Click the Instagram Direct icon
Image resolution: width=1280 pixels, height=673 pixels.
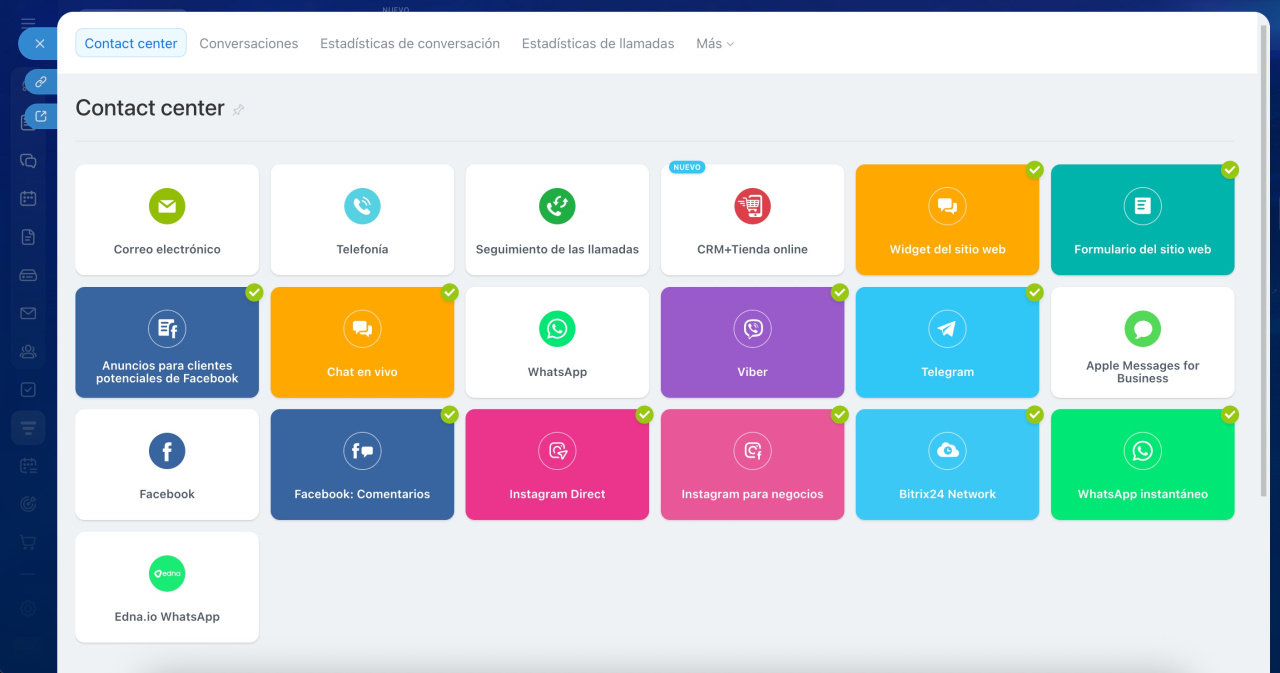pos(557,451)
